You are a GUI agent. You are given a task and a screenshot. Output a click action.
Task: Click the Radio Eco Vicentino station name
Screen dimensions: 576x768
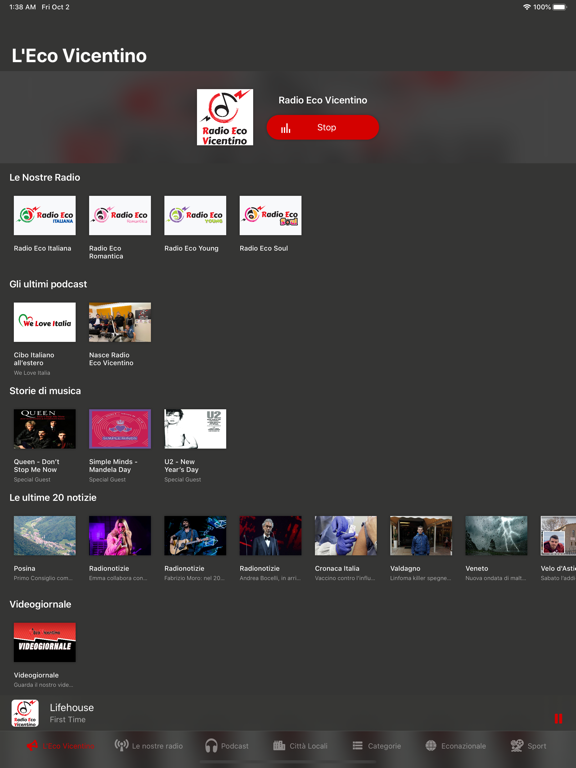pos(323,100)
